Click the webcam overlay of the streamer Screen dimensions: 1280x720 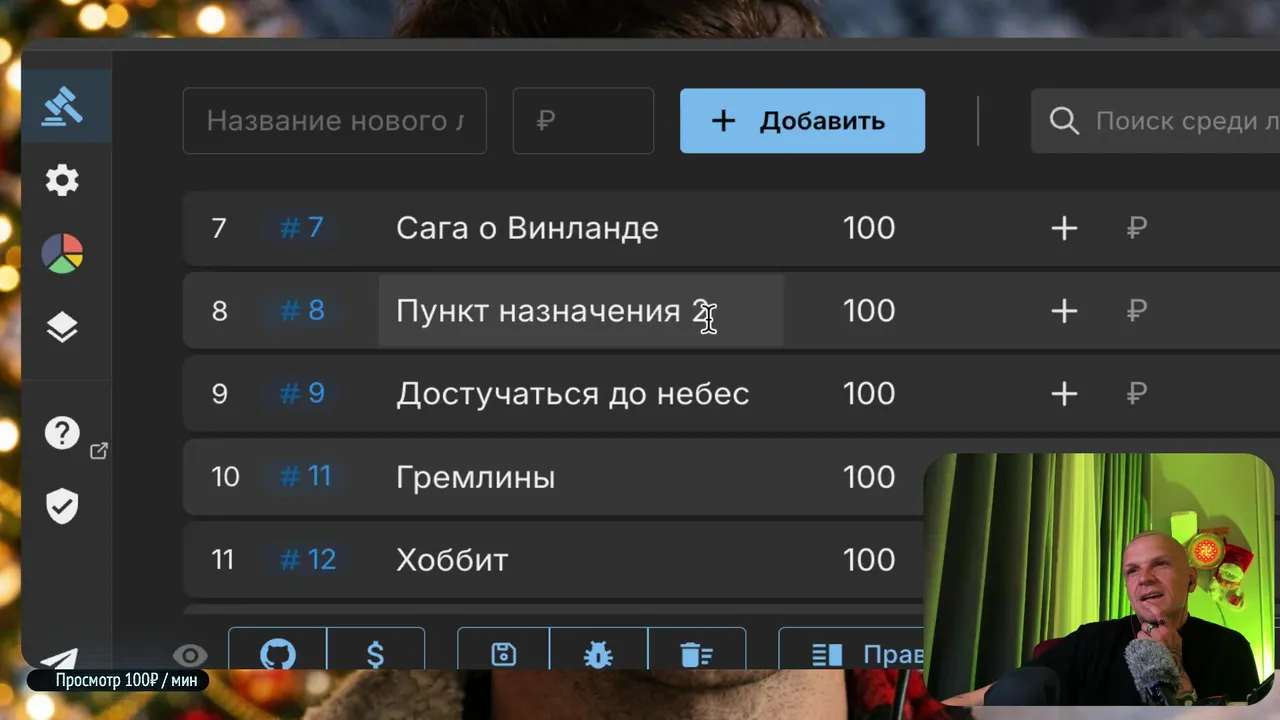(1098, 580)
